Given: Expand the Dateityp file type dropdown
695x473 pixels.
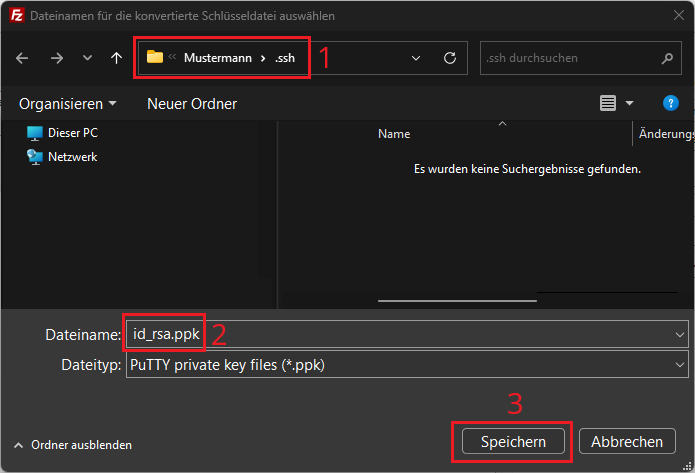Looking at the screenshot, I should coord(680,365).
